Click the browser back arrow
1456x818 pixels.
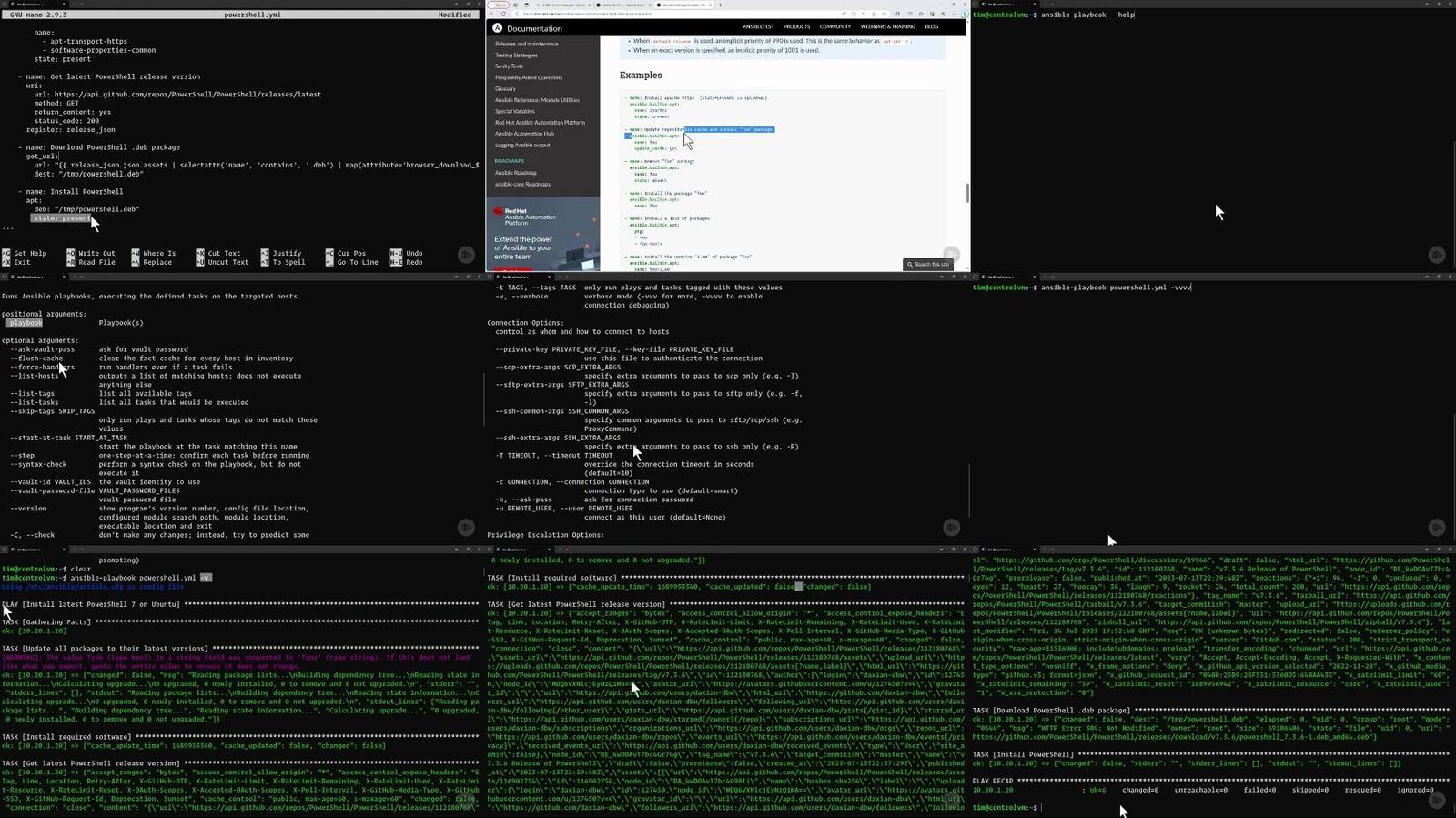(491, 14)
